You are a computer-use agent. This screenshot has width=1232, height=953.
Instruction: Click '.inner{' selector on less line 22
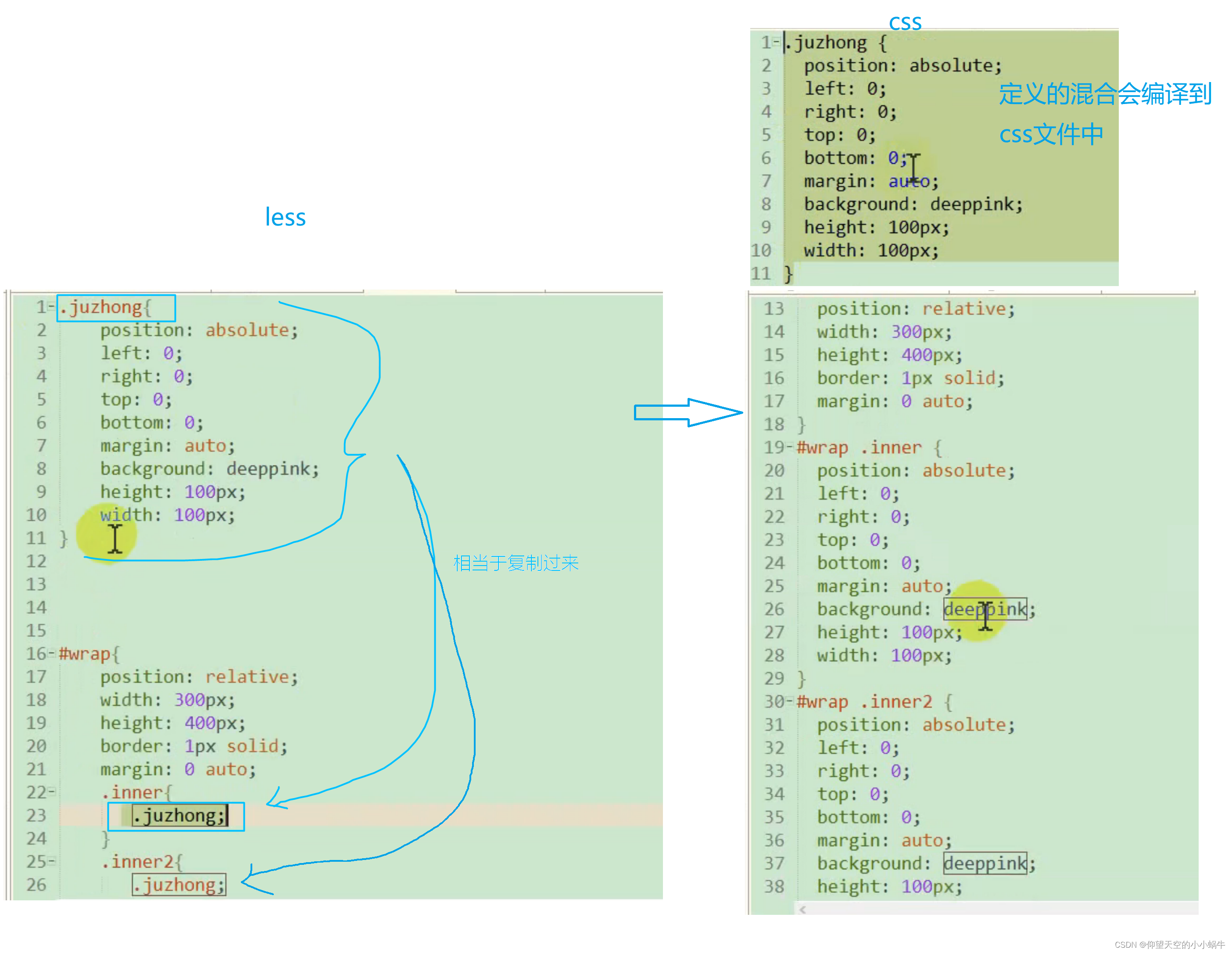[x=136, y=792]
